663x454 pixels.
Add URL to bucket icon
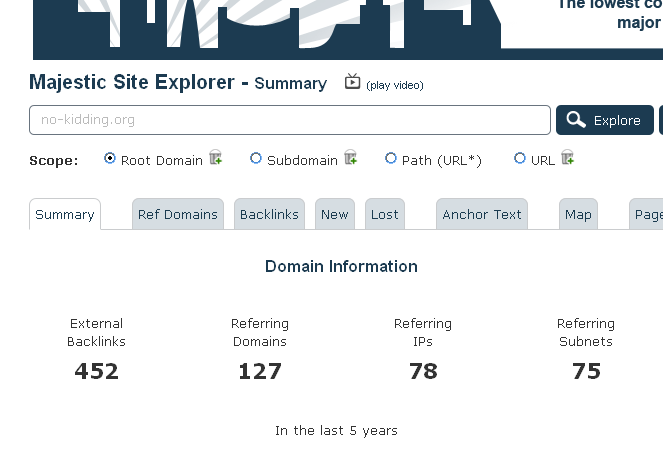pyautogui.click(x=567, y=157)
